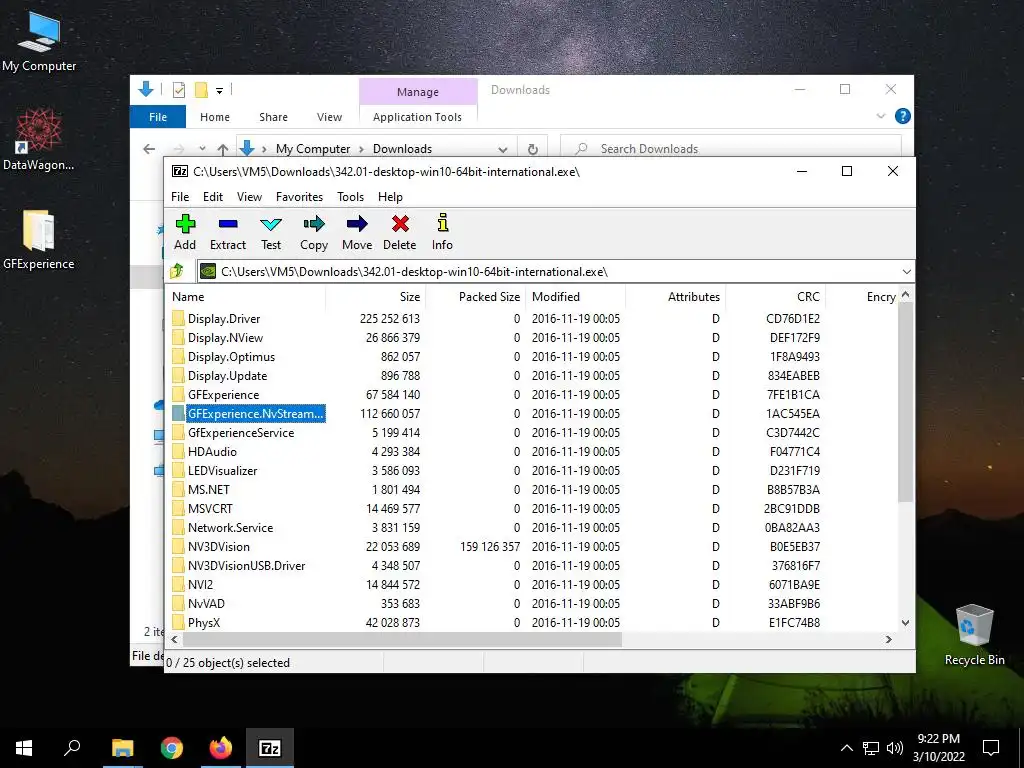The width and height of the screenshot is (1024, 768).
Task: Select the Display.Optimus folder
Action: tap(231, 357)
